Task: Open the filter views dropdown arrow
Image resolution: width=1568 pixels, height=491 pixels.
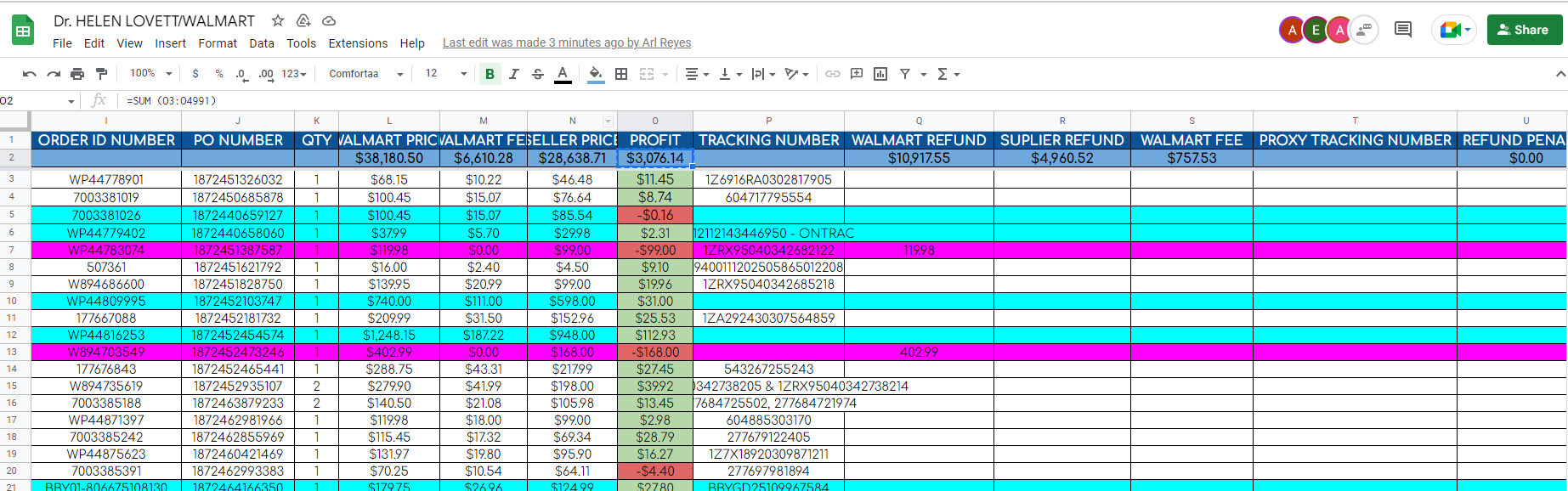Action: tap(923, 75)
